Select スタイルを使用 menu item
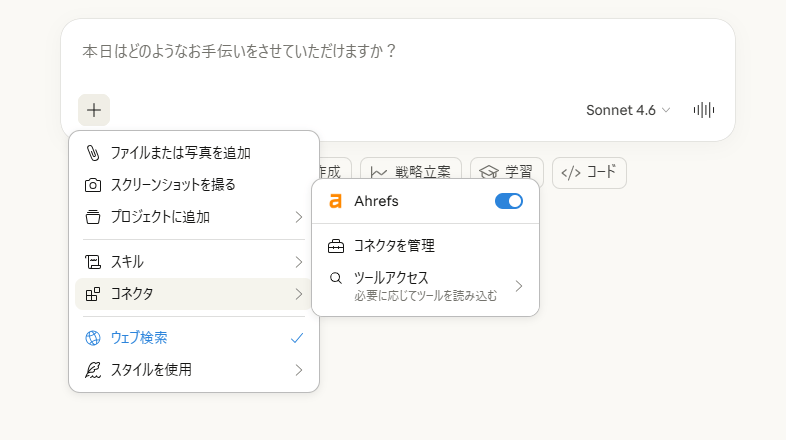 click(193, 370)
